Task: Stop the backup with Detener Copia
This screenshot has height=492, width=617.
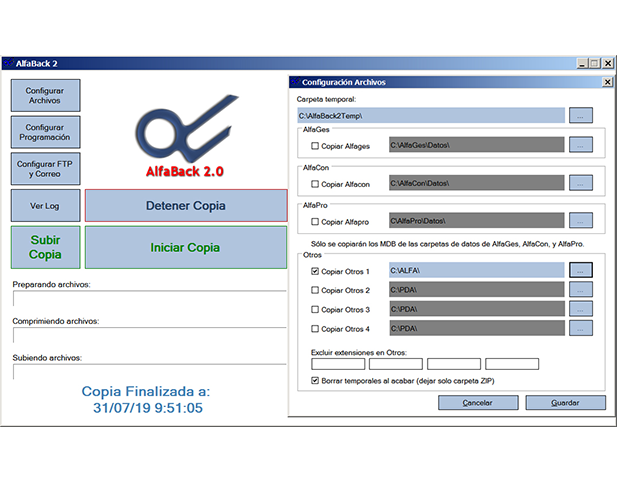Action: [x=186, y=205]
